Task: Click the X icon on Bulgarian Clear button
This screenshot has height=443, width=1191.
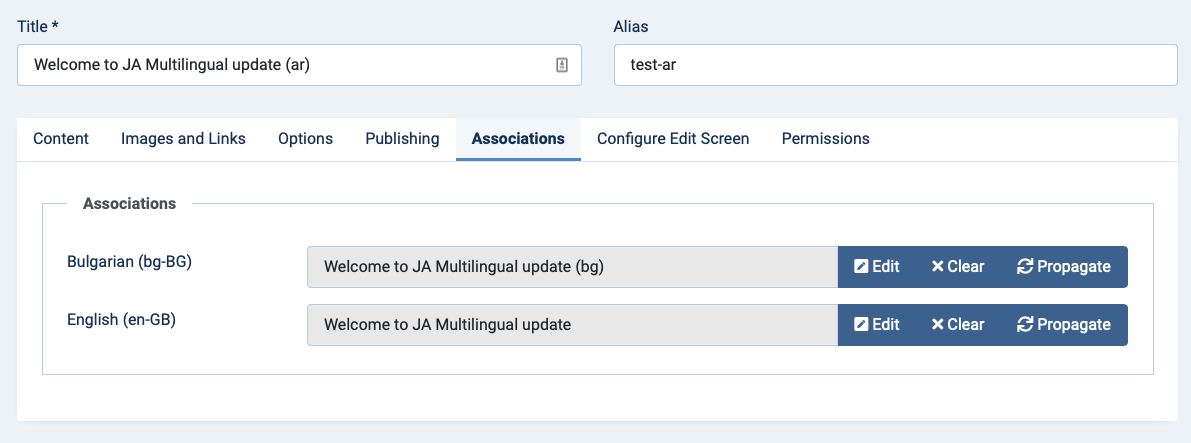Action: tap(937, 267)
